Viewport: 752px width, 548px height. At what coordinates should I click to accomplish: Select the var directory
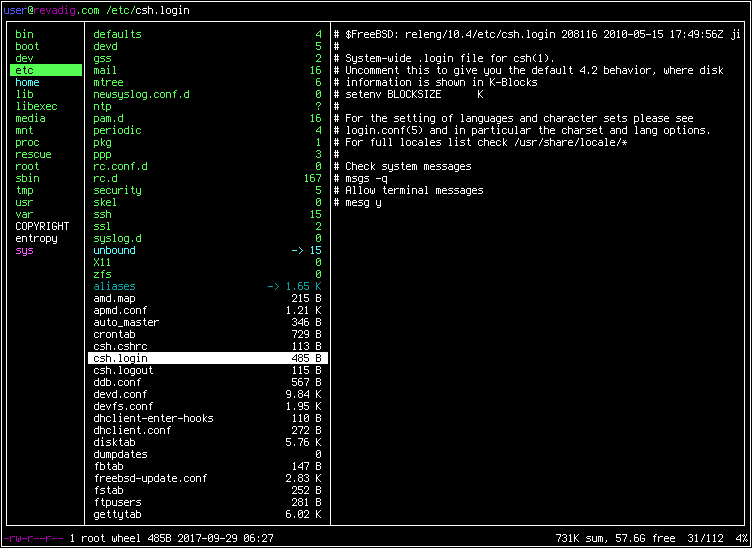pos(24,214)
